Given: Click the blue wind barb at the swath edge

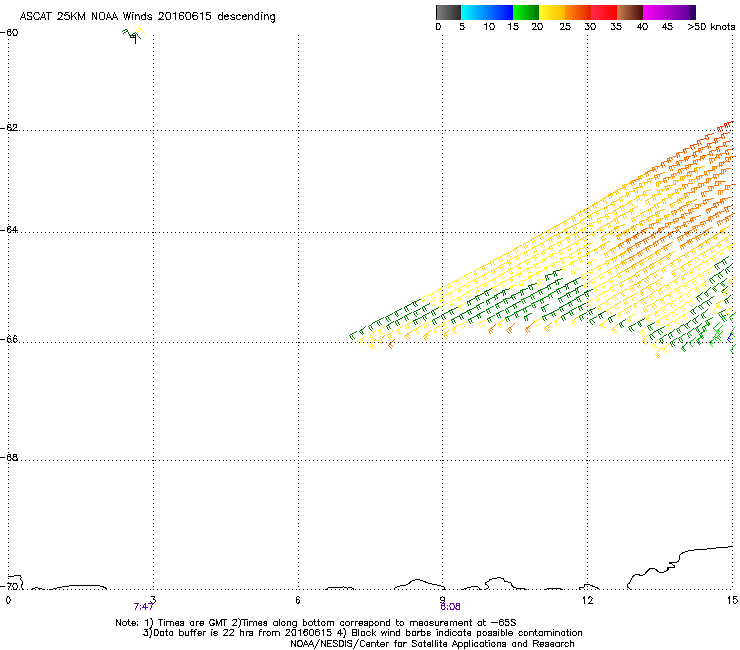Looking at the screenshot, I should point(731,337).
